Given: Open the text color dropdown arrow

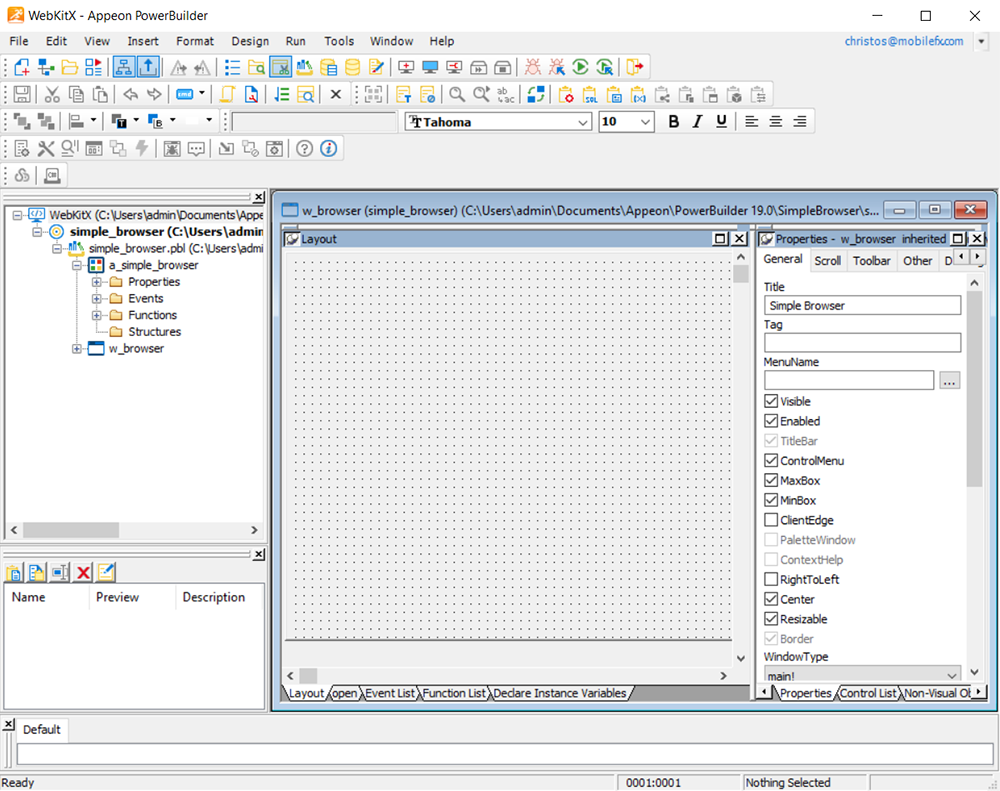Looking at the screenshot, I should click(136, 120).
